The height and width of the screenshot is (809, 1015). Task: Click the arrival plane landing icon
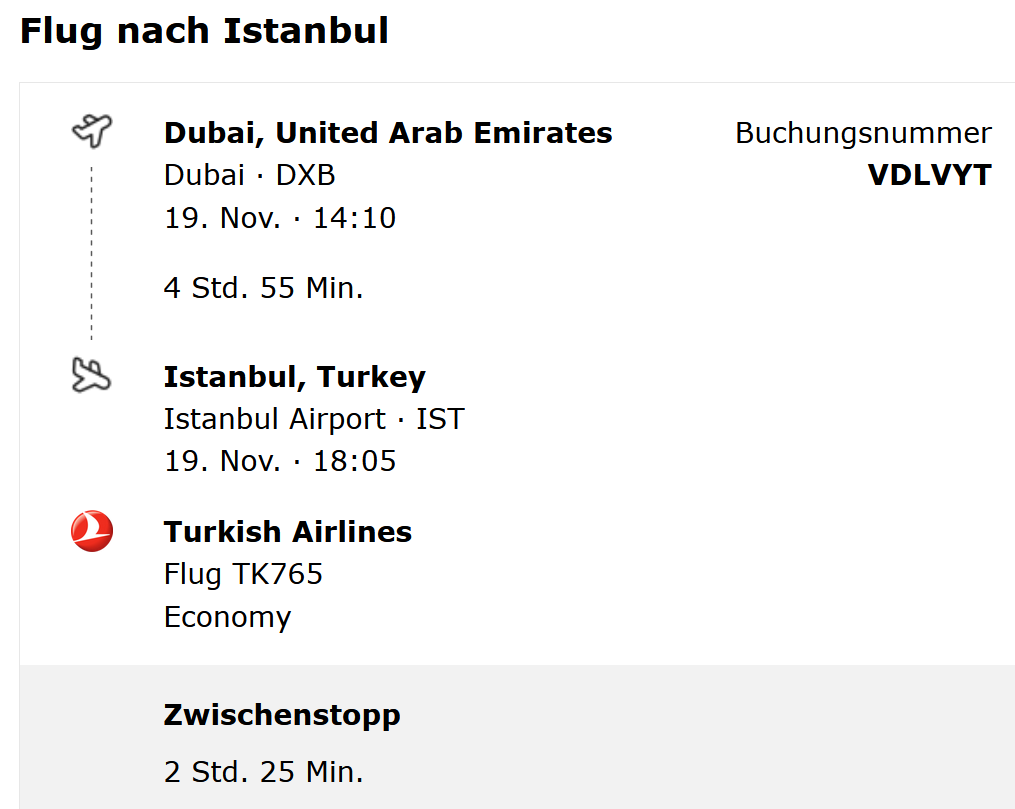tap(92, 375)
